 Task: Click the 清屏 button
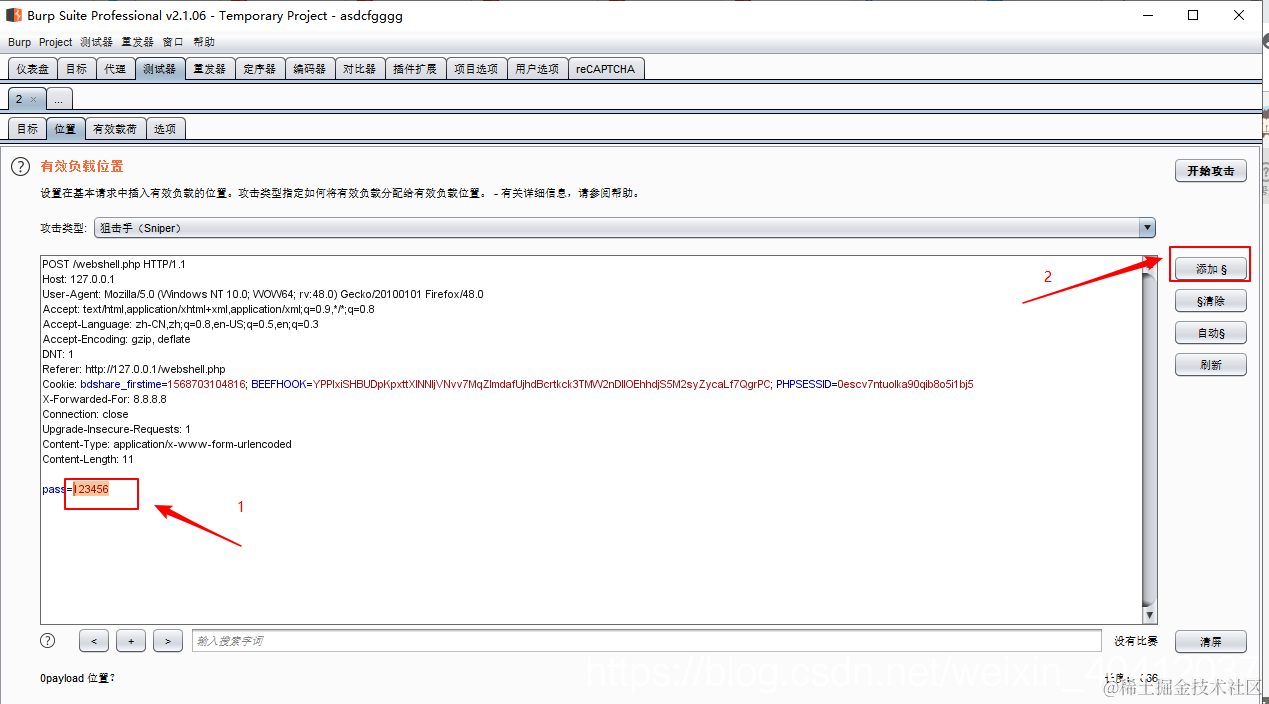(x=1211, y=642)
